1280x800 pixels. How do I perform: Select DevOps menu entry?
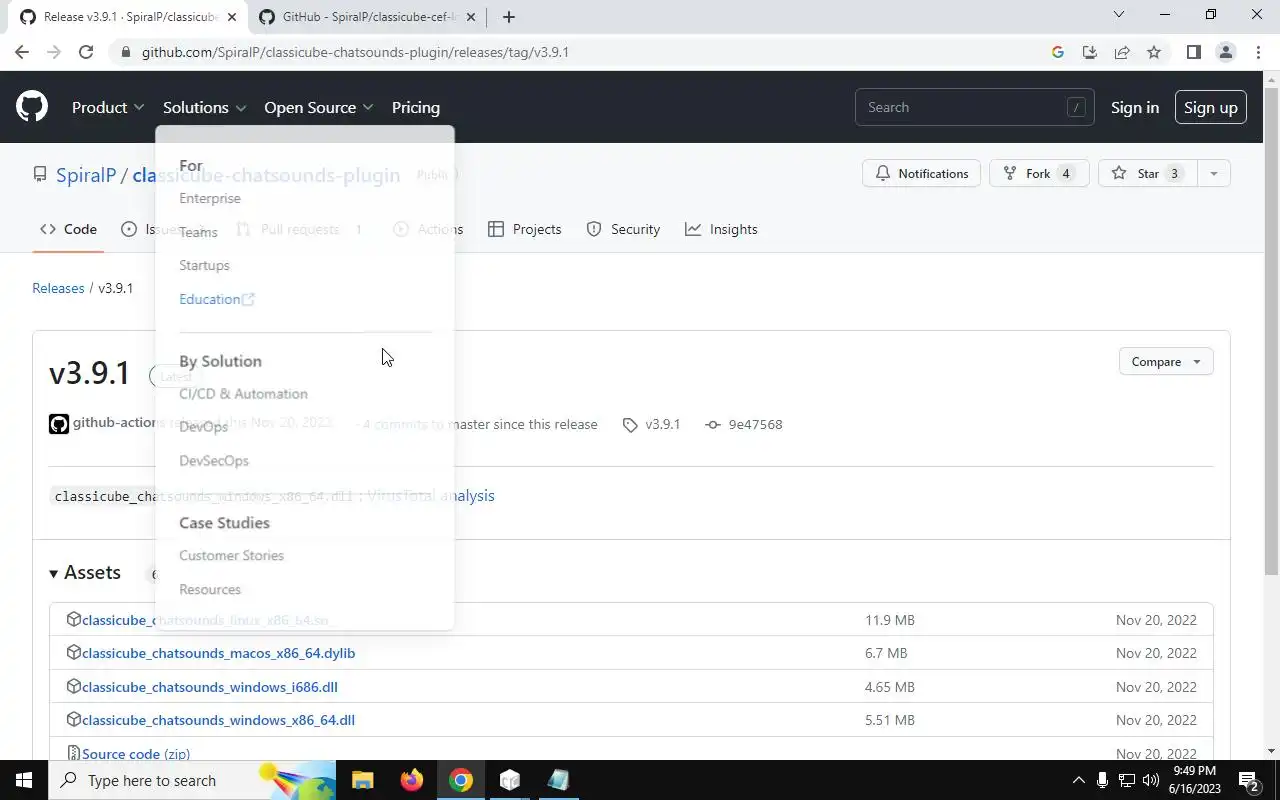[x=203, y=427]
